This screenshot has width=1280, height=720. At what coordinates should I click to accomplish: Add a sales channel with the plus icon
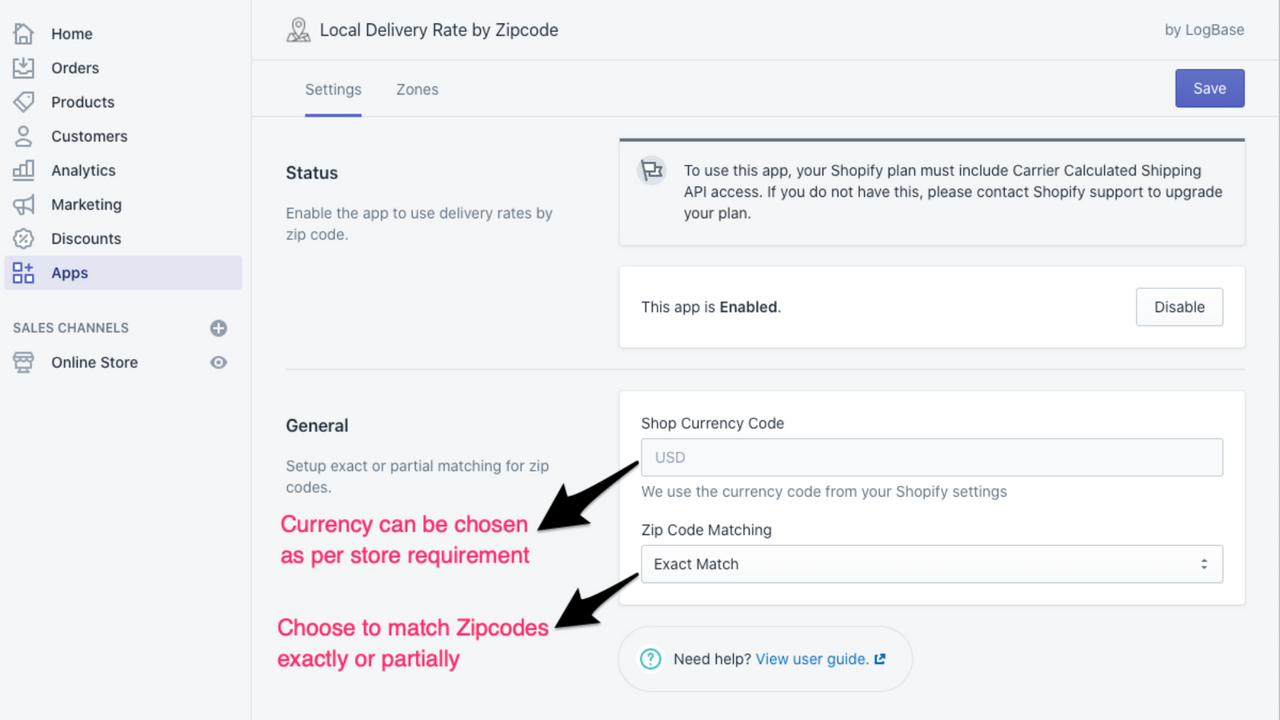click(218, 327)
